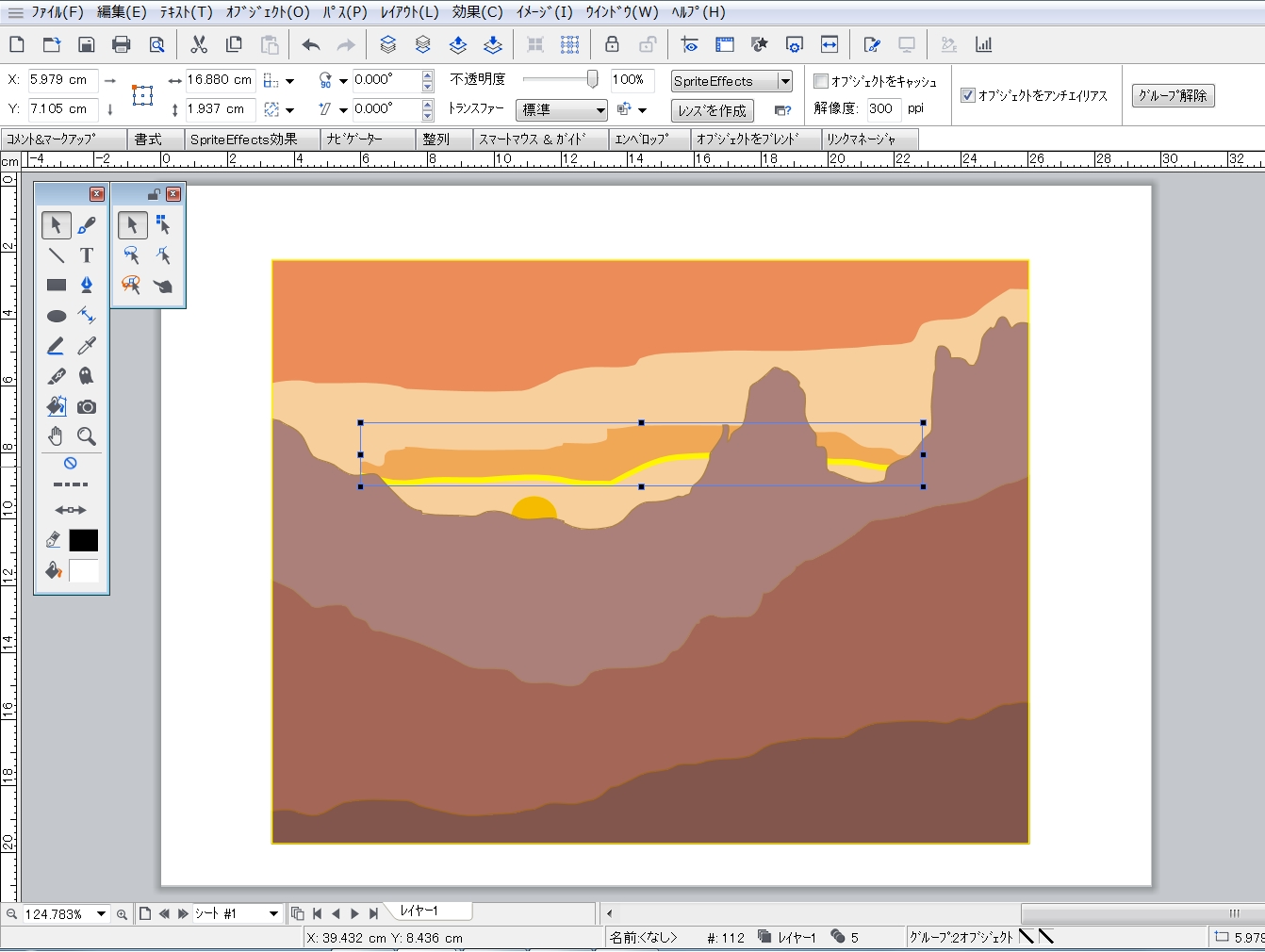
Task: Select the ghost icon tool
Action: pyautogui.click(x=87, y=376)
